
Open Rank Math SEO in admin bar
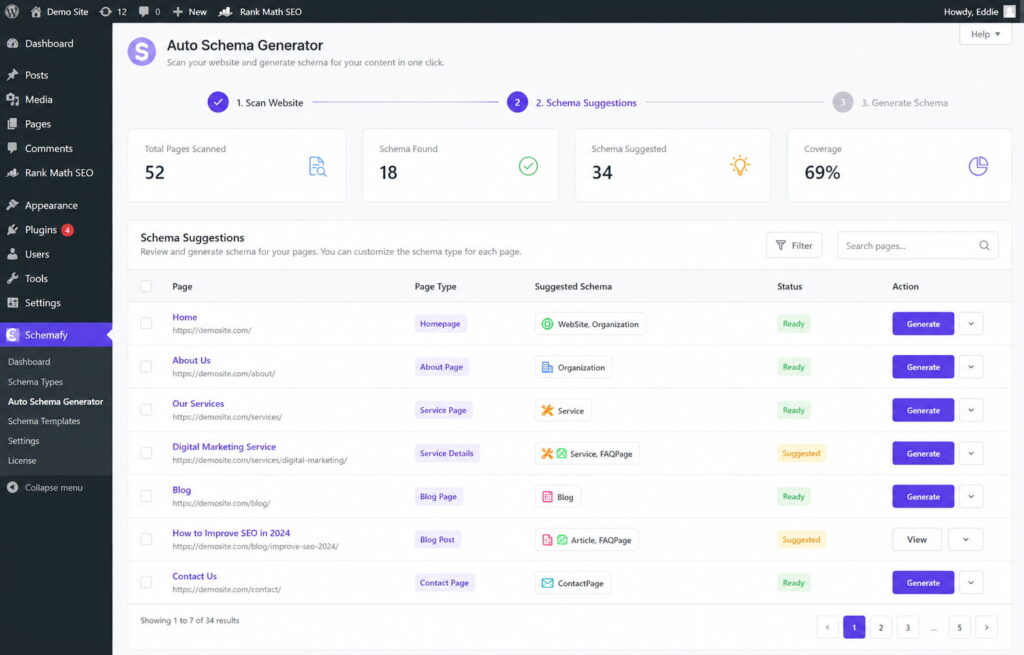pyautogui.click(x=260, y=12)
